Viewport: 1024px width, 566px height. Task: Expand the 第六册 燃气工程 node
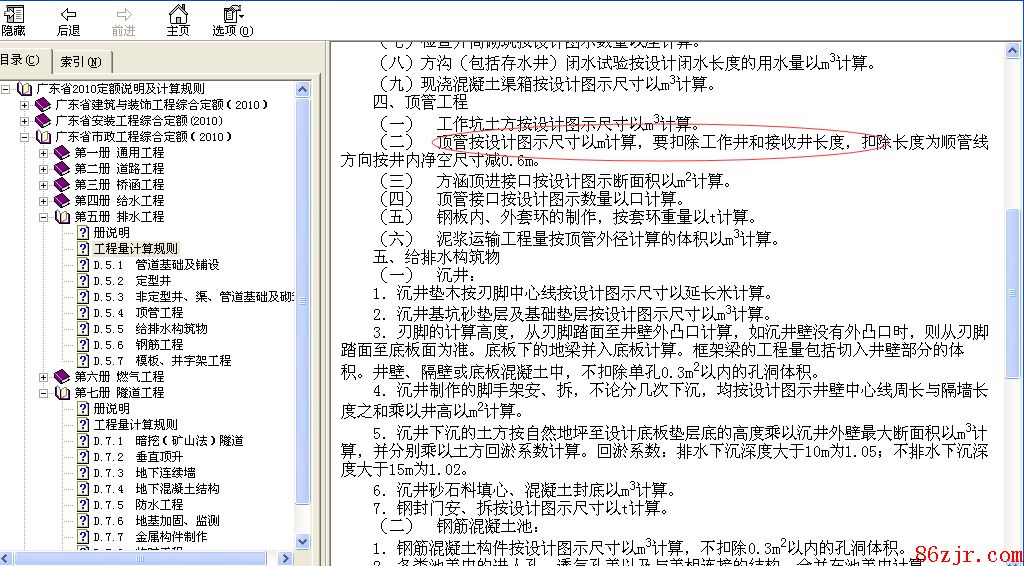click(43, 377)
